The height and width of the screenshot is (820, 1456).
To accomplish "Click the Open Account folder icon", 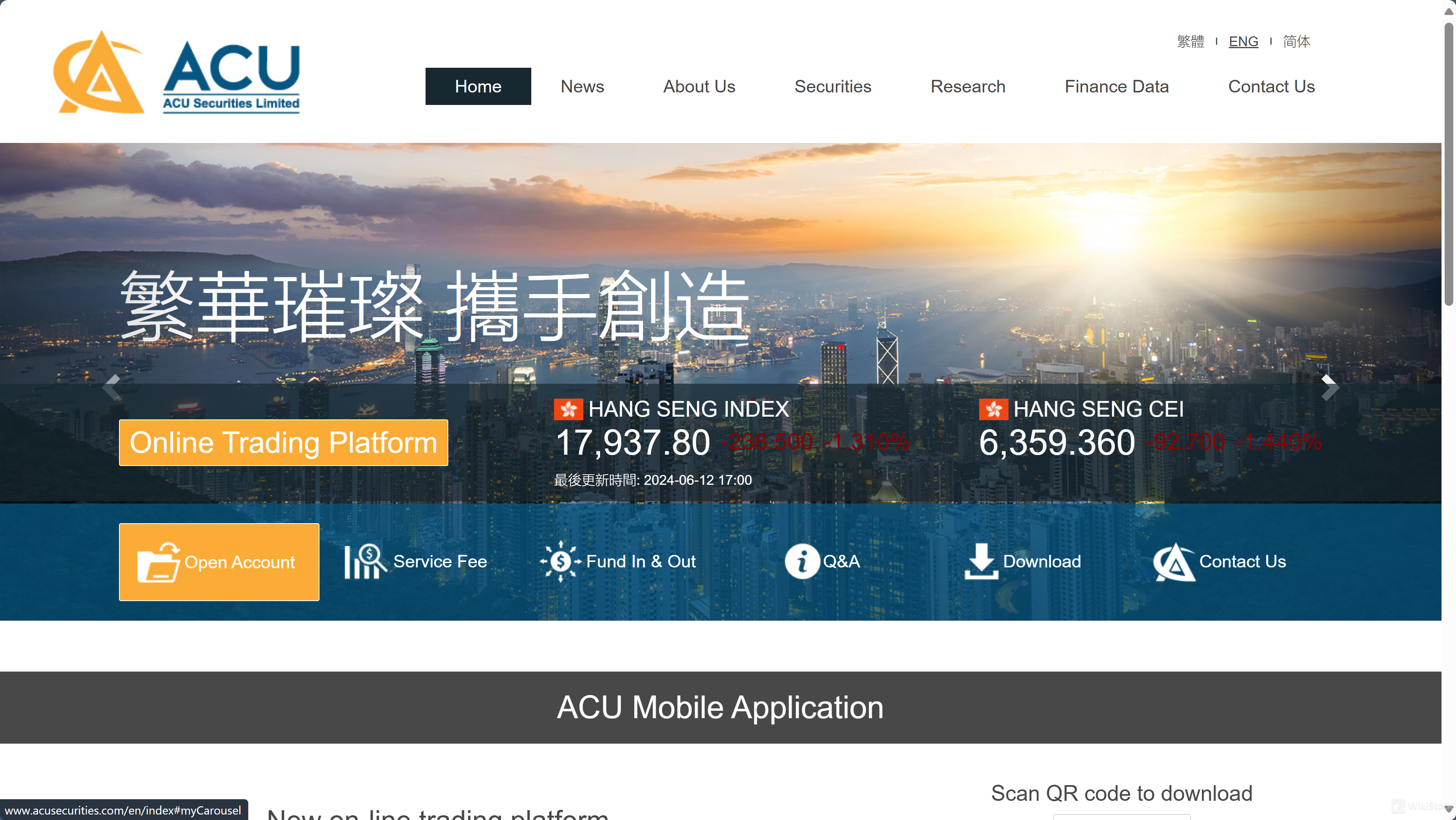I will click(x=159, y=562).
